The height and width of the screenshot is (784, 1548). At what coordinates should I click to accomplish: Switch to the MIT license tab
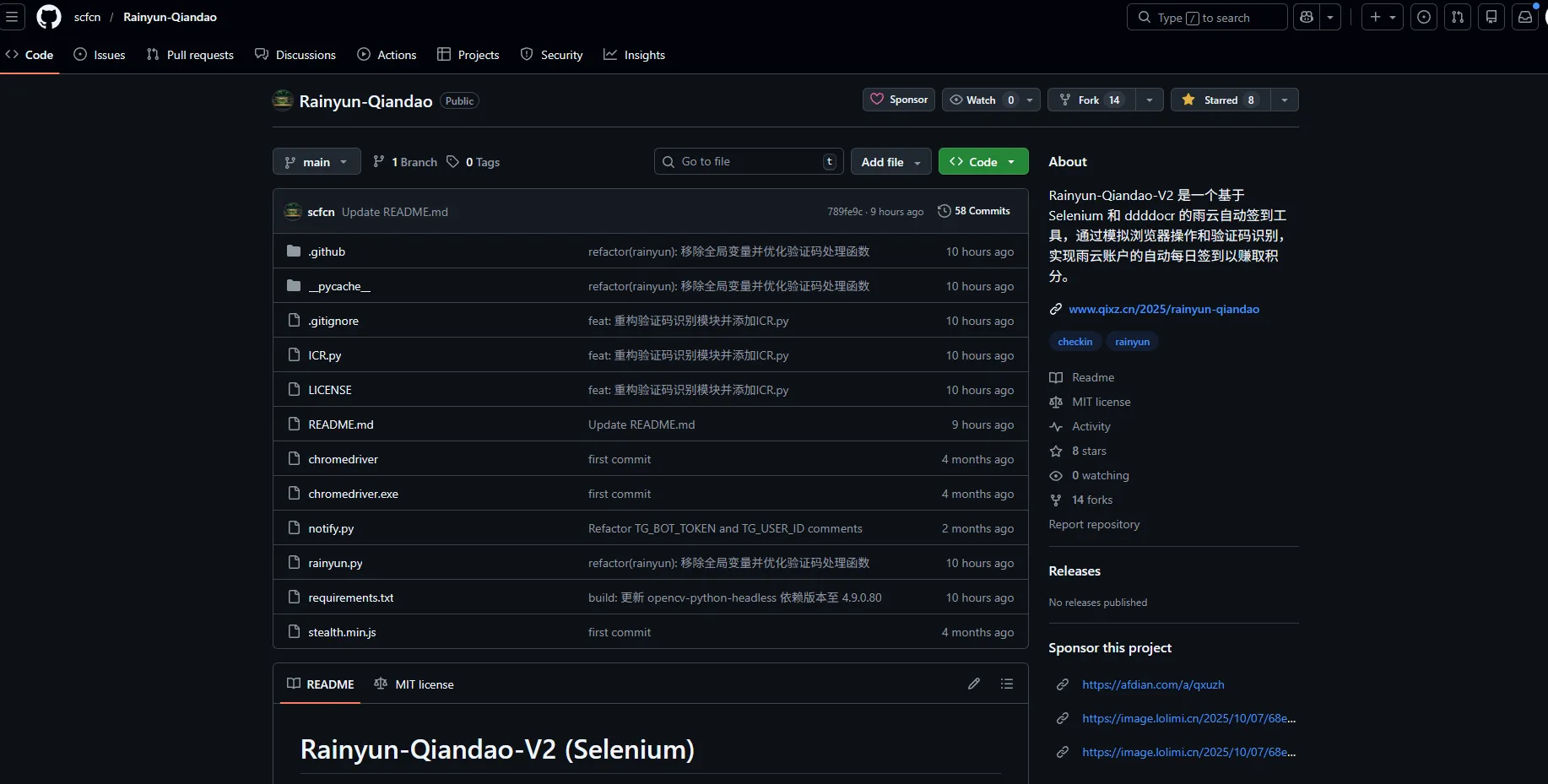[414, 684]
